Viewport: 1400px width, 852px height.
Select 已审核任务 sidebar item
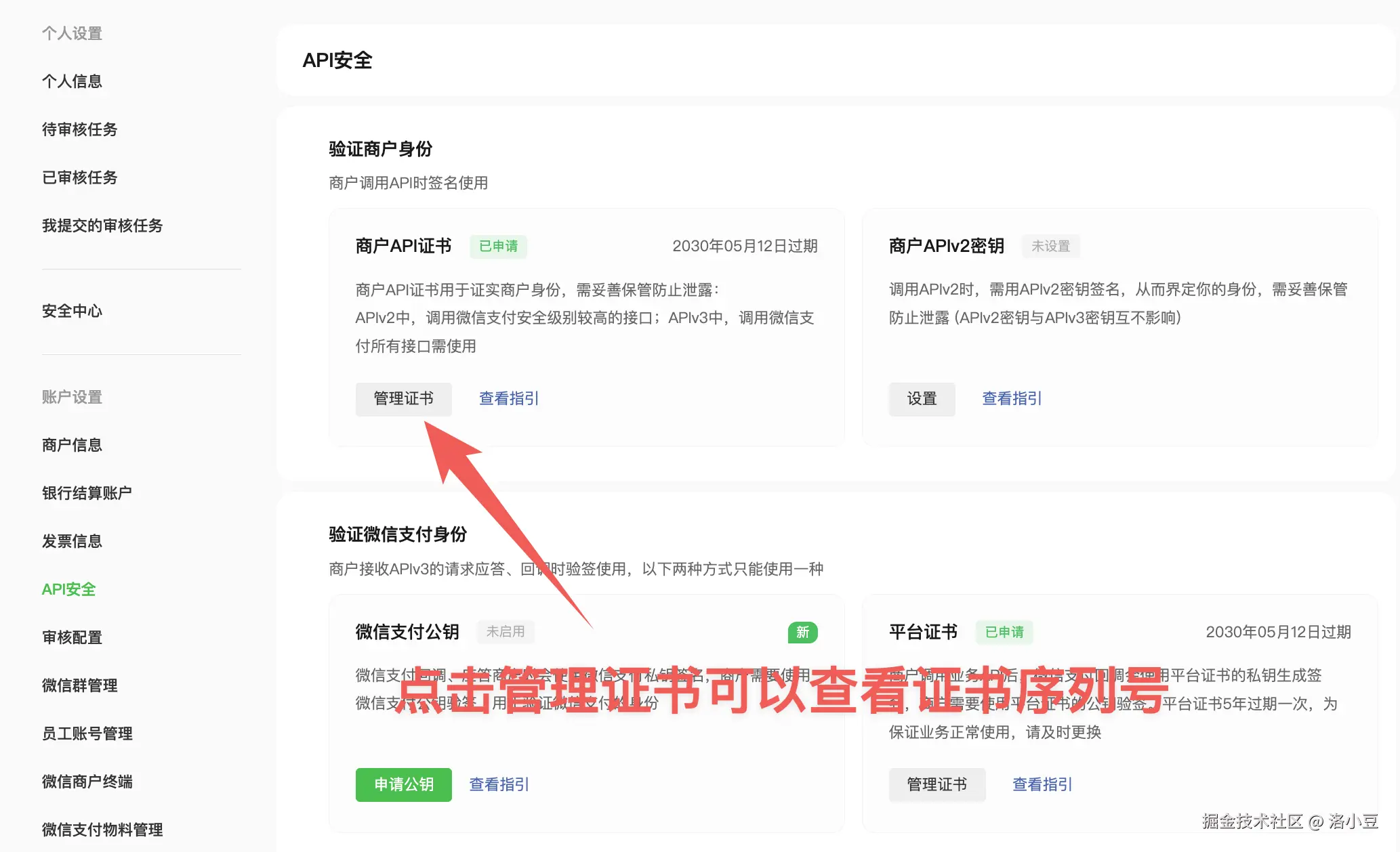tap(79, 177)
